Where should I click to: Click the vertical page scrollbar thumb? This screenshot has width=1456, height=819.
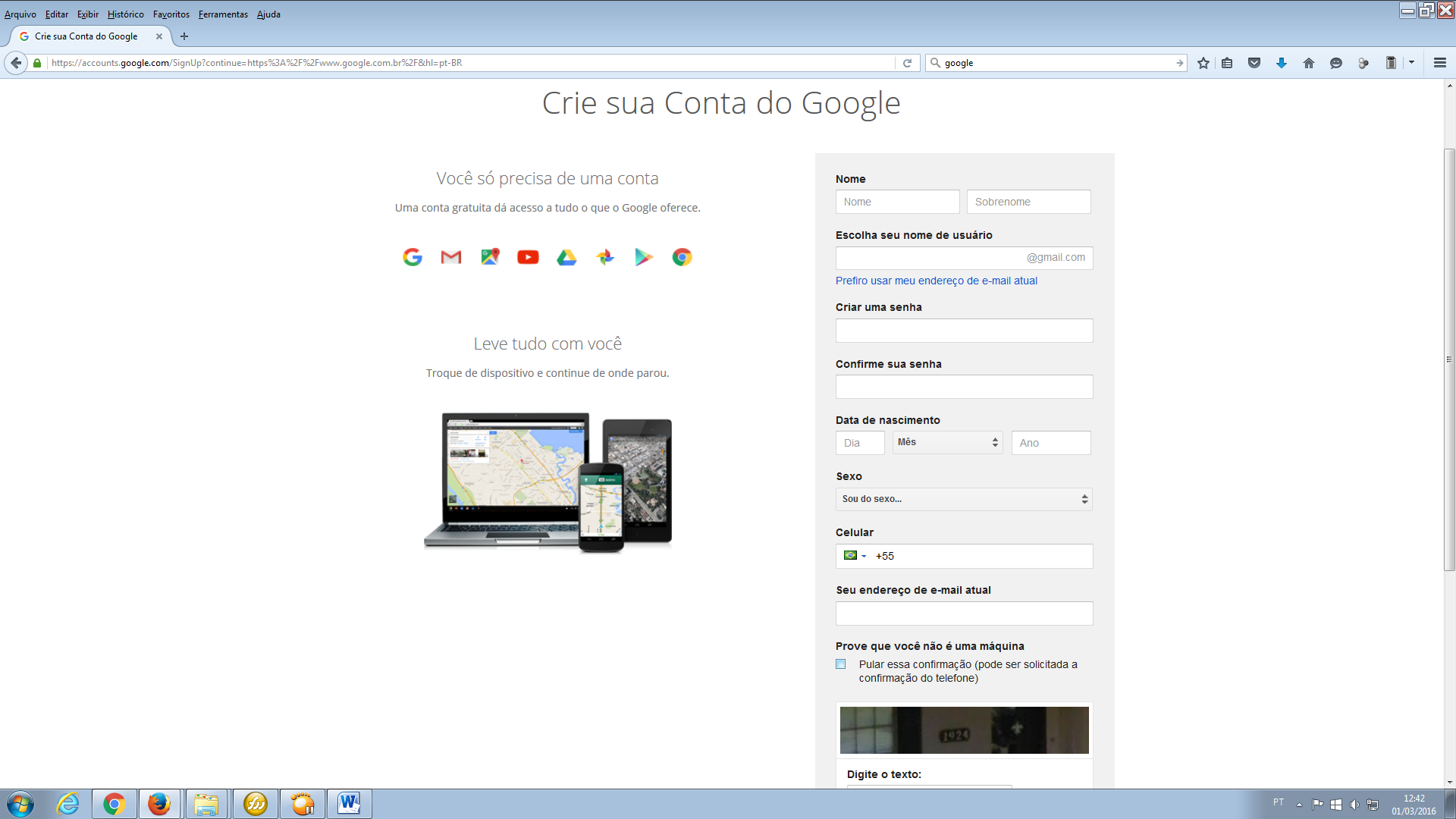coord(1449,359)
